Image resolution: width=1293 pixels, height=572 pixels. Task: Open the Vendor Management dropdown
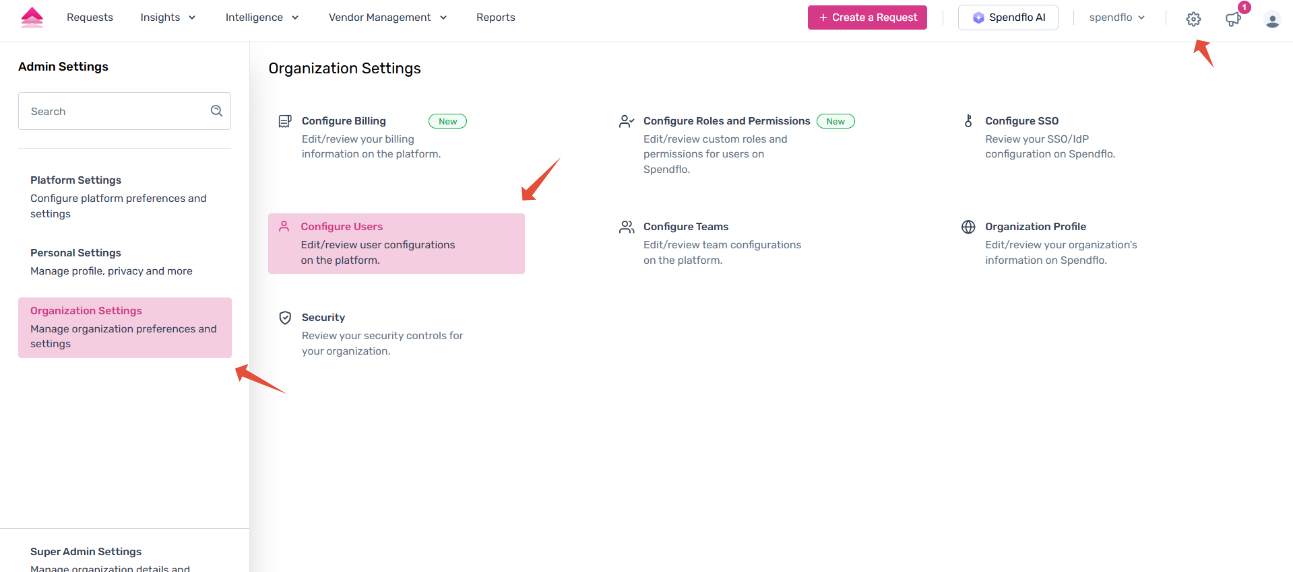click(387, 17)
